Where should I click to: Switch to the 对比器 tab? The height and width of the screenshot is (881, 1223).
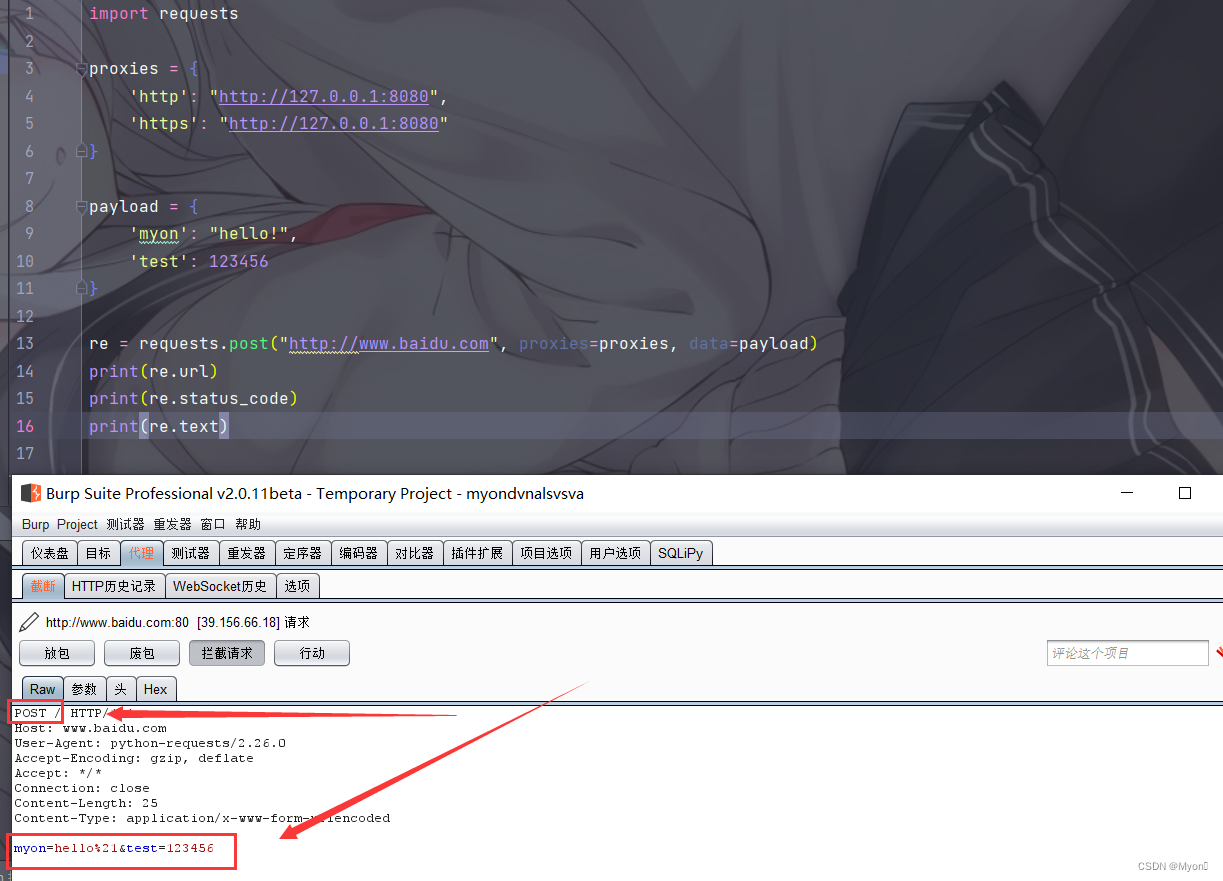414,553
